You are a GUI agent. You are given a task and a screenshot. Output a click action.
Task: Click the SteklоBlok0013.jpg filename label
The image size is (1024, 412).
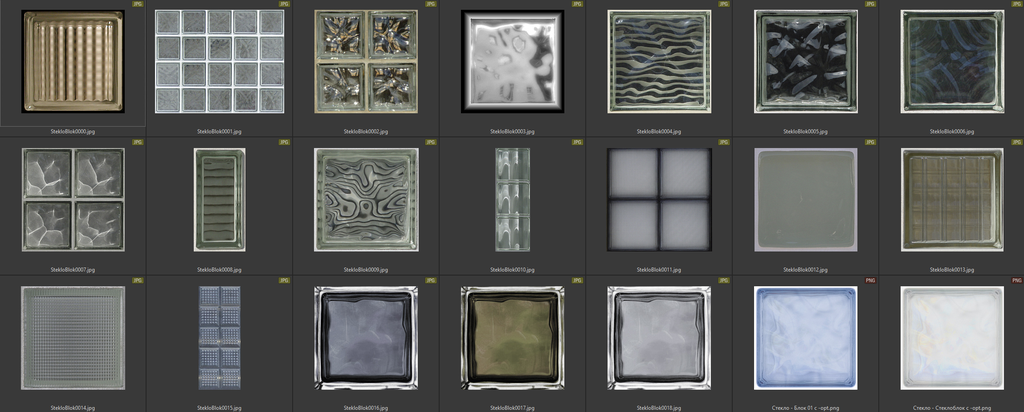[x=951, y=269]
